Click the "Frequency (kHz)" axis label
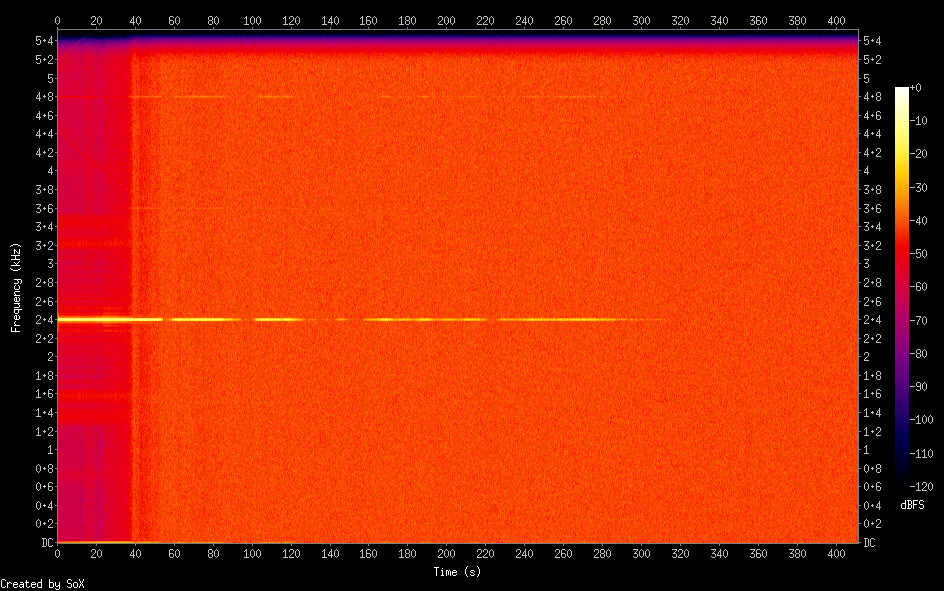 pos(16,287)
